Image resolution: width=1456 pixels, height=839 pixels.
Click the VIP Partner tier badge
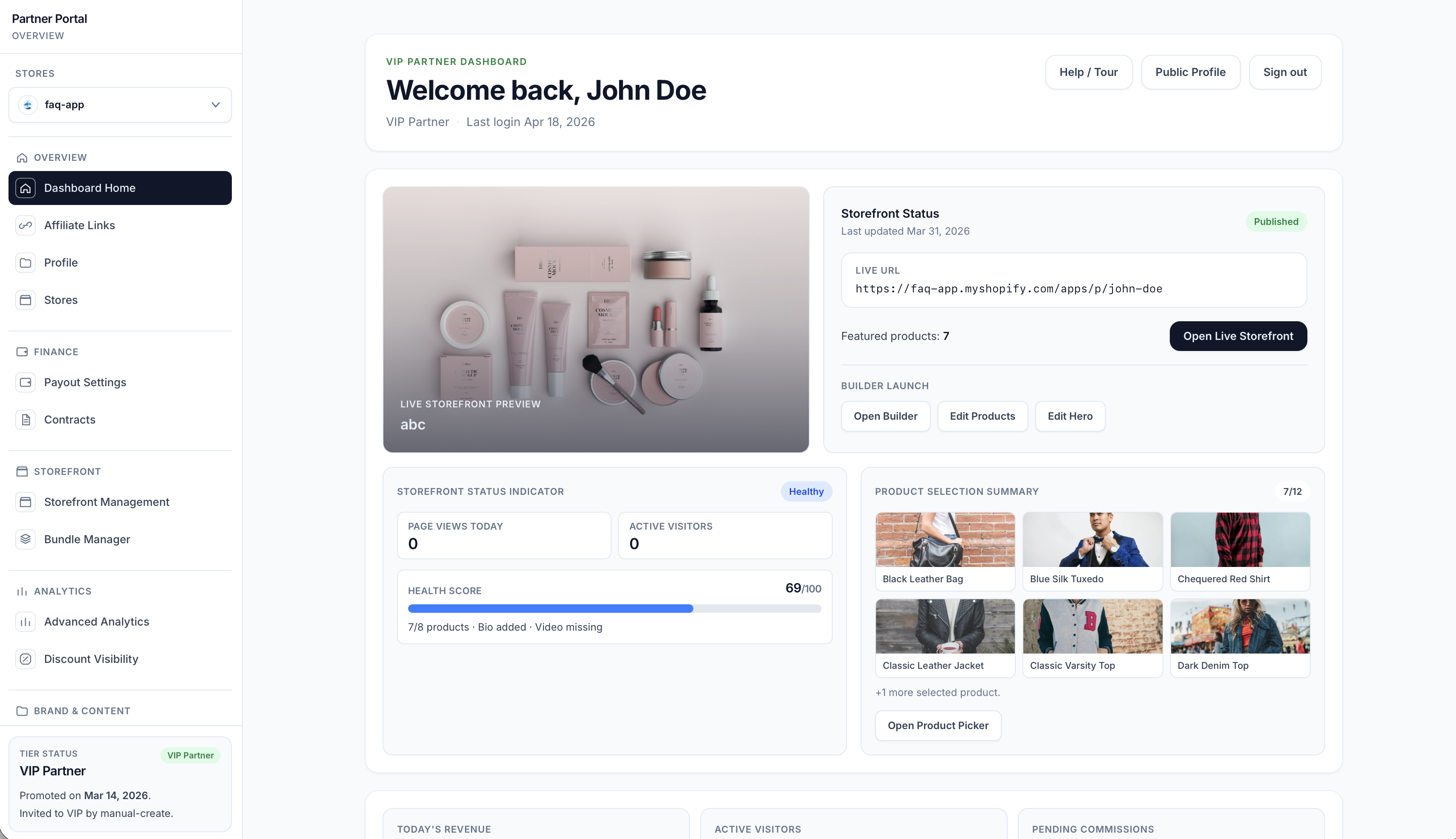coord(190,755)
